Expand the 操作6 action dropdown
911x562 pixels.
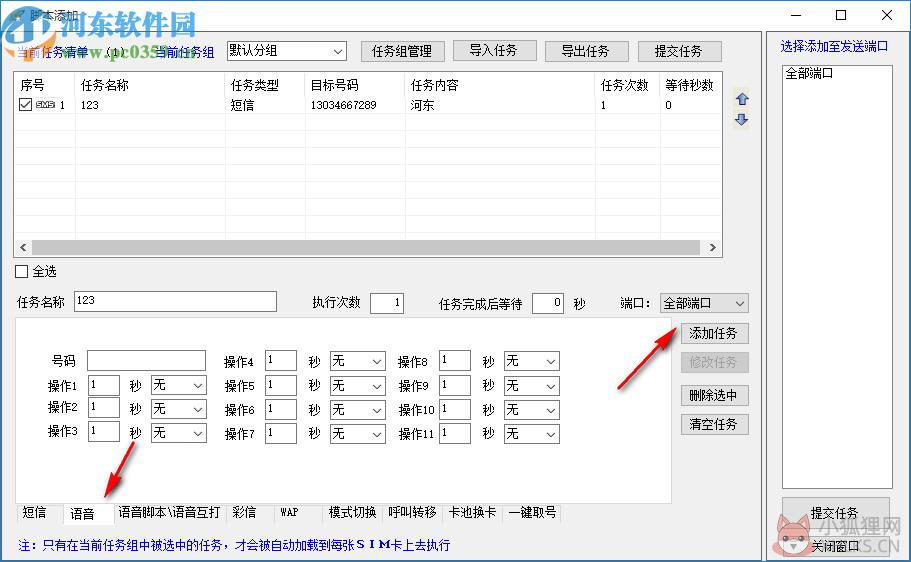click(x=357, y=410)
